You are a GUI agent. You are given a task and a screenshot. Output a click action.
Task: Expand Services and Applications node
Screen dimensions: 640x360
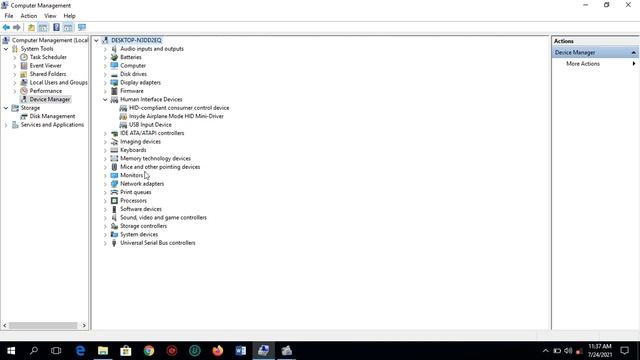[6, 125]
